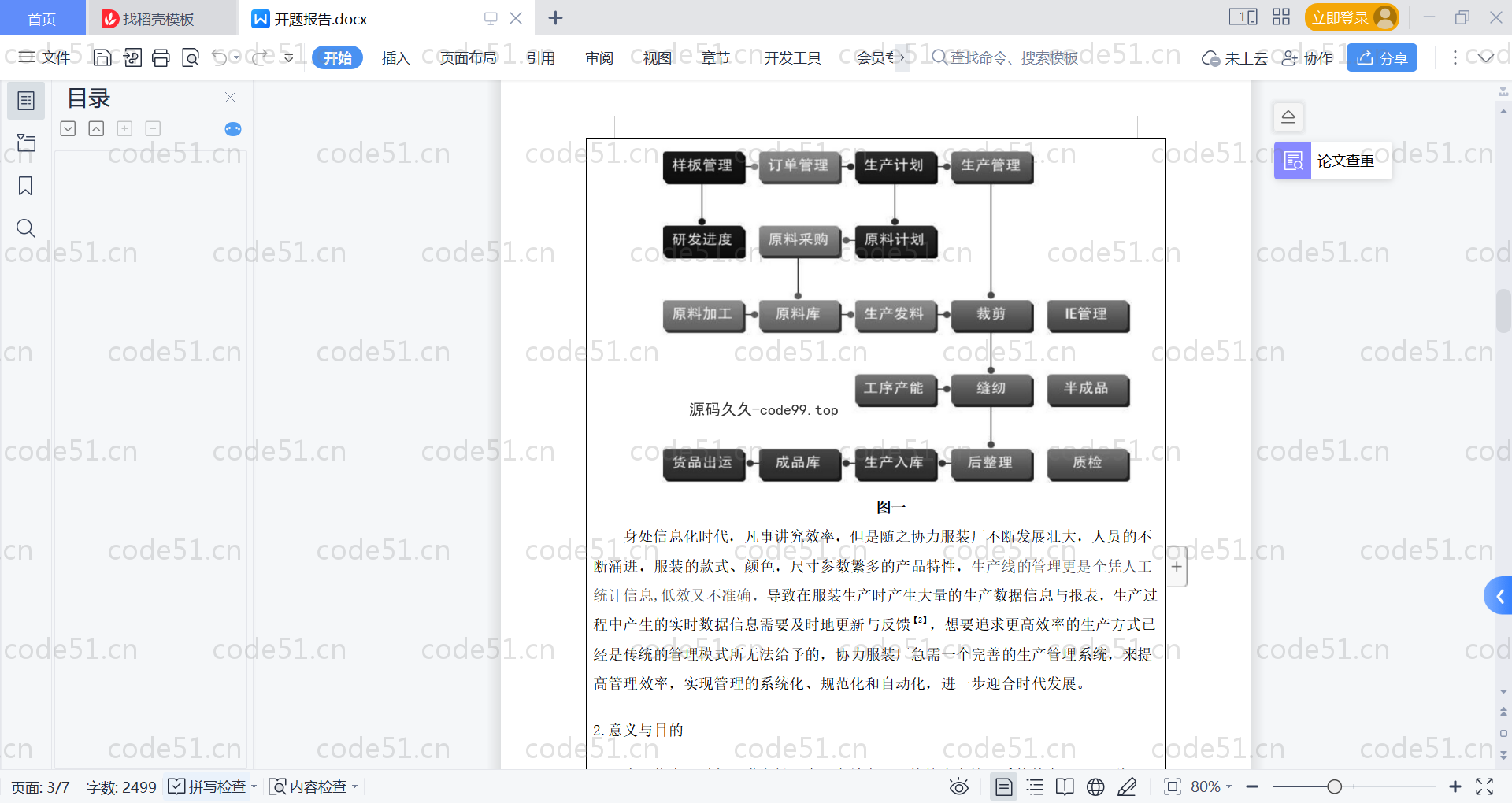Fit page to window icon
This screenshot has height=803, width=1512.
tap(1173, 786)
